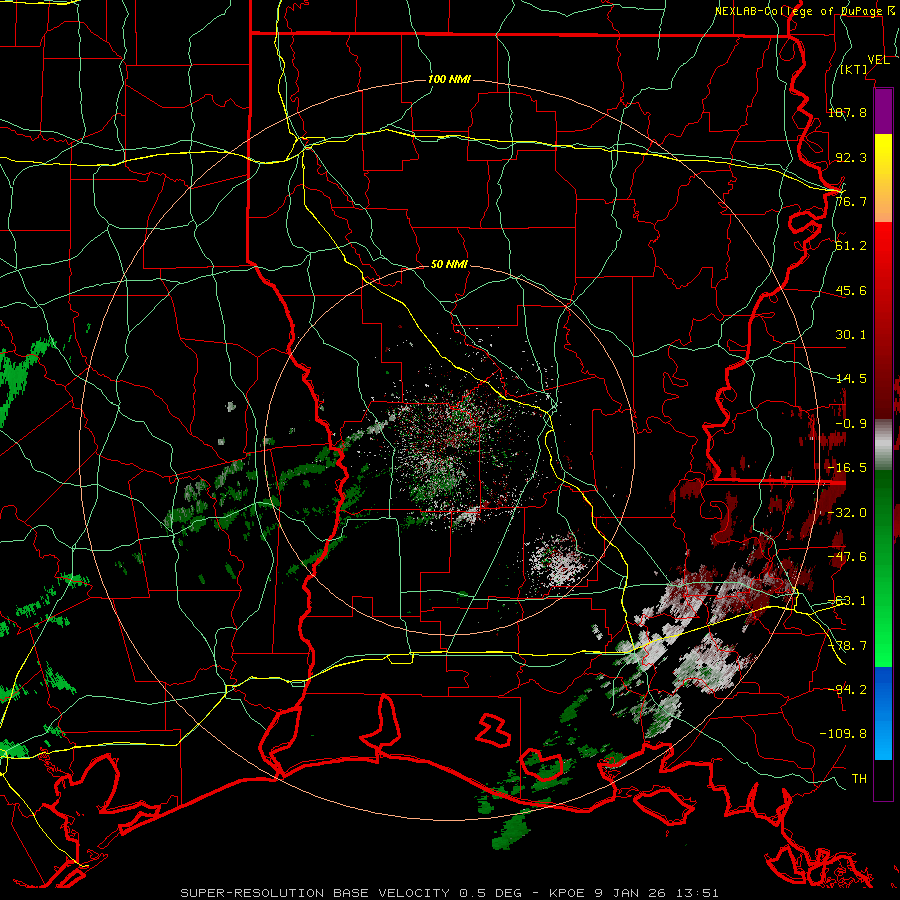Click the -78.7 legend value
900x900 pixels.
tap(847, 646)
